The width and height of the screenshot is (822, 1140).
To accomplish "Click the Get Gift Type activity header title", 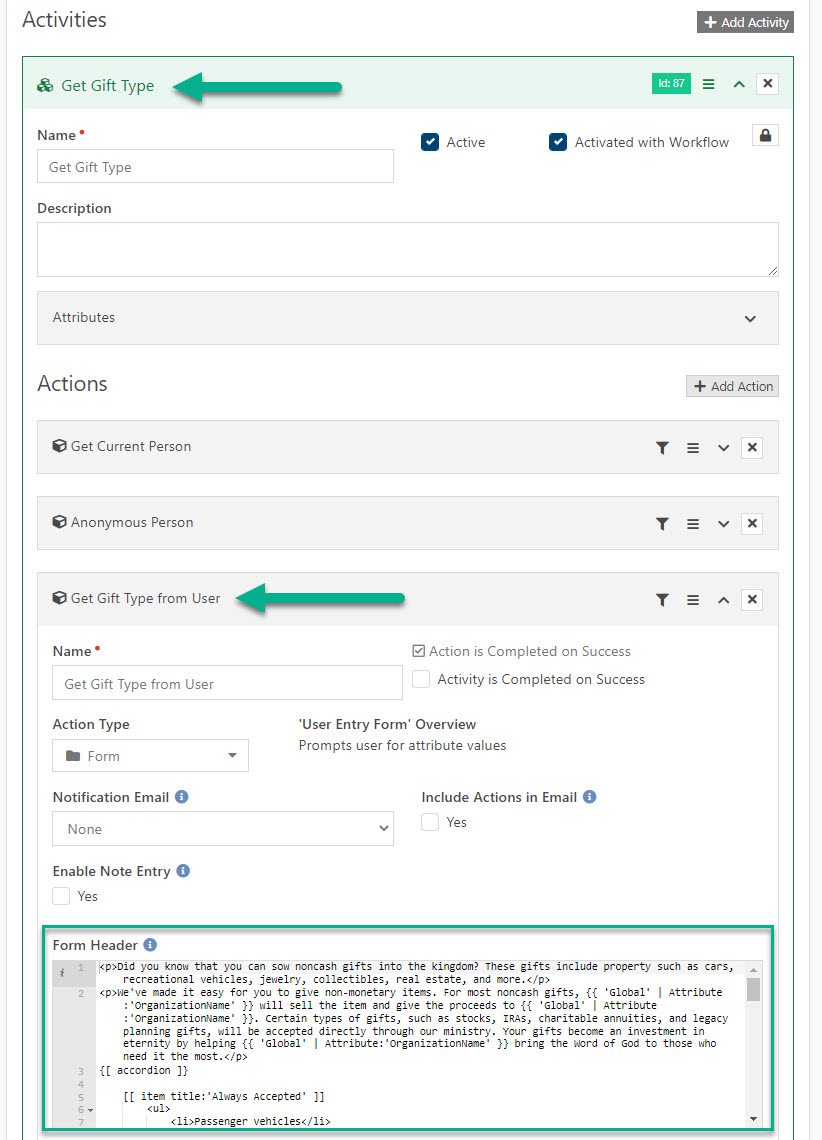I will [x=108, y=86].
